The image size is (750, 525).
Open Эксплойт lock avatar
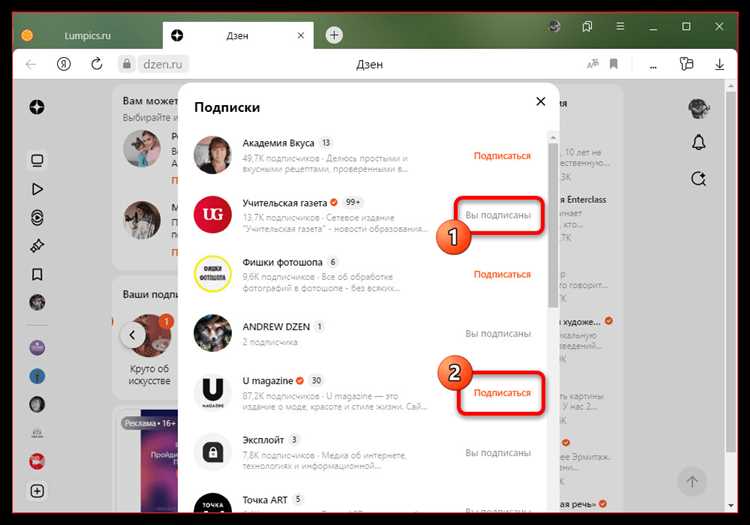pos(212,452)
